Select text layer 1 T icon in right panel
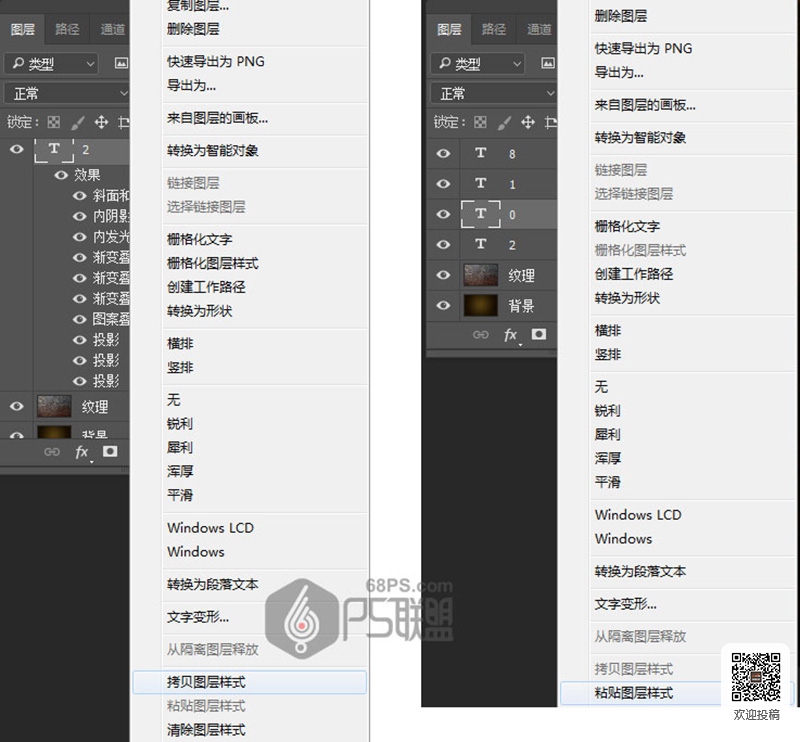The image size is (800, 742). click(x=481, y=183)
